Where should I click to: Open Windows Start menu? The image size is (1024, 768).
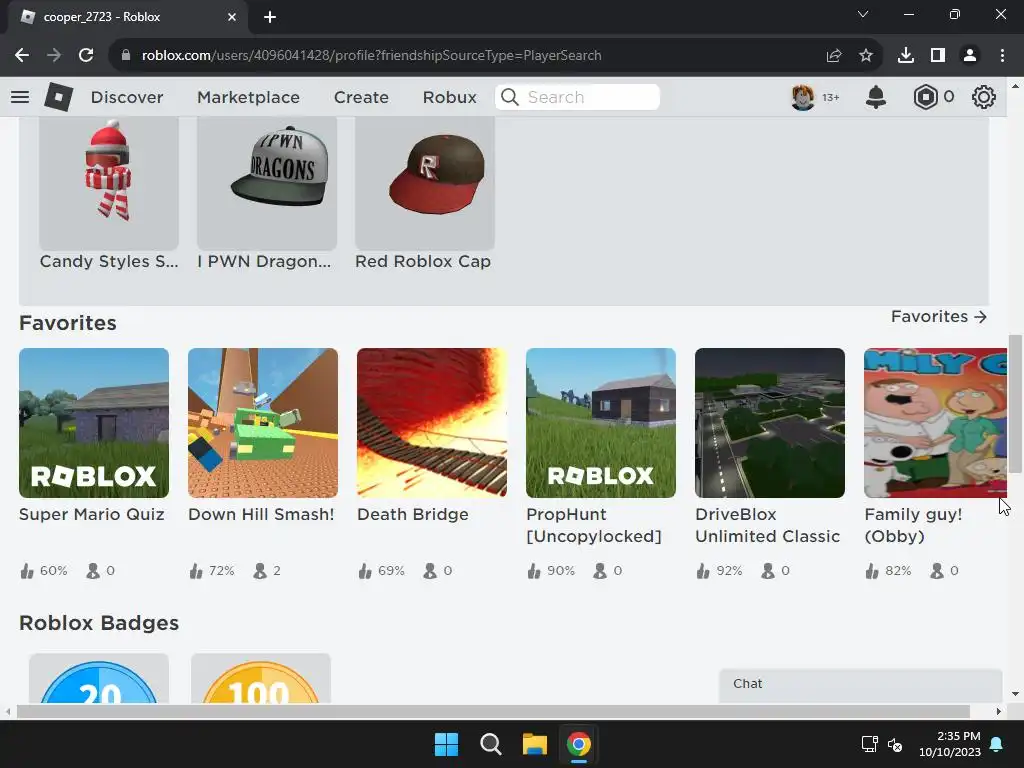[447, 744]
